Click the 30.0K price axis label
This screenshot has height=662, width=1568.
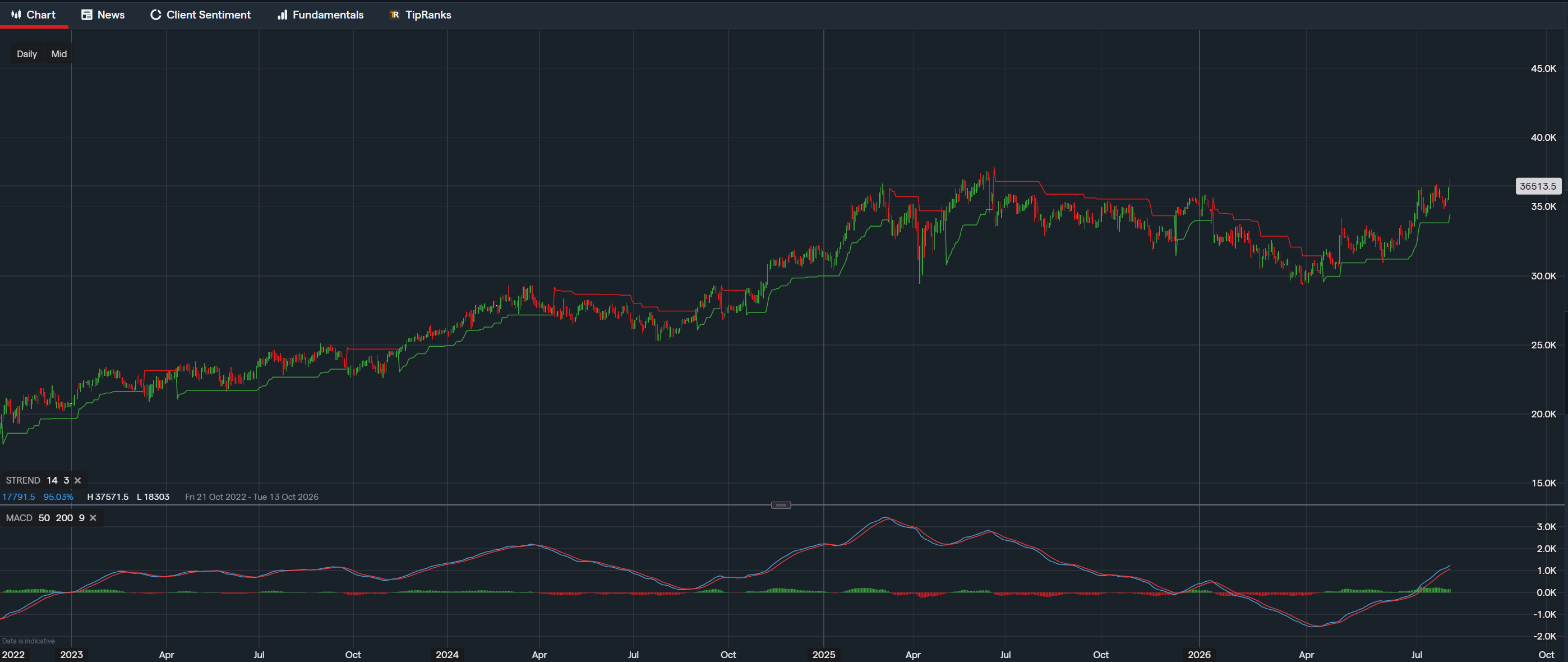[1543, 276]
